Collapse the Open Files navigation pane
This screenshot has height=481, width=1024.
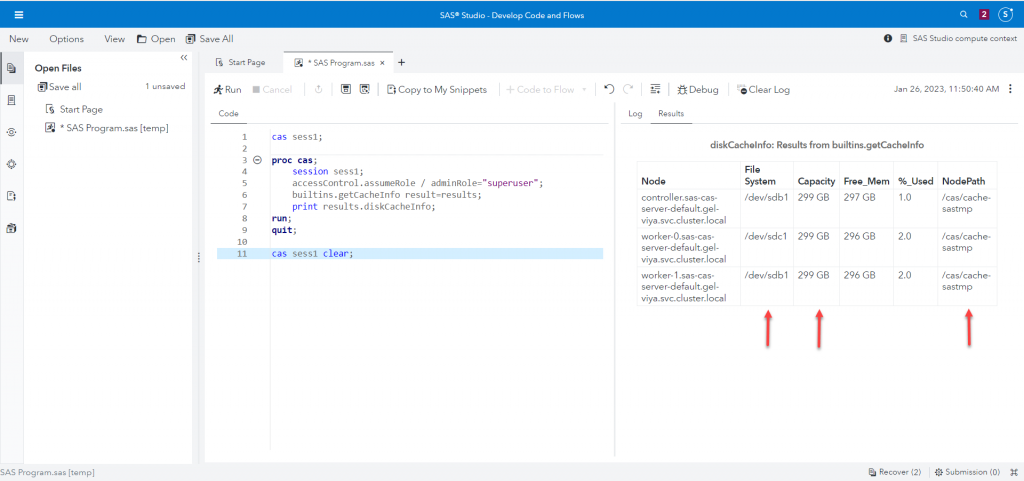[184, 58]
